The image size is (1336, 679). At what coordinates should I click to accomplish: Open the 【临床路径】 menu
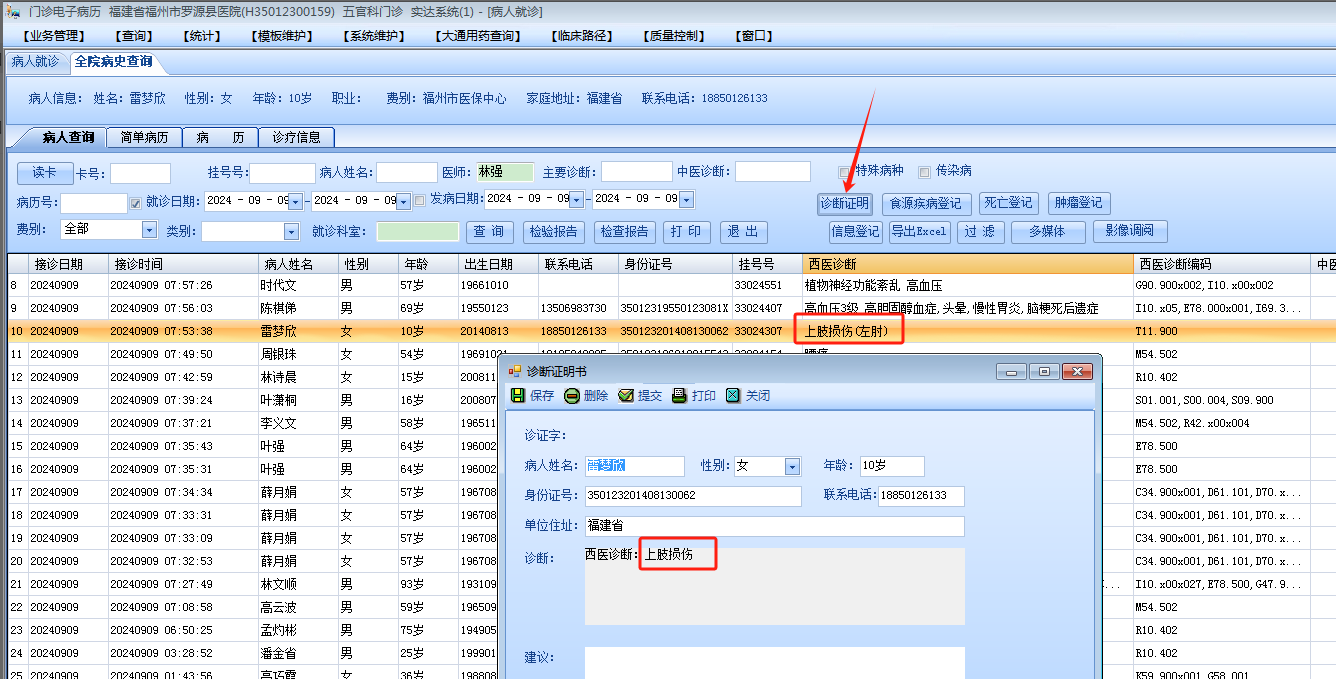(x=580, y=36)
